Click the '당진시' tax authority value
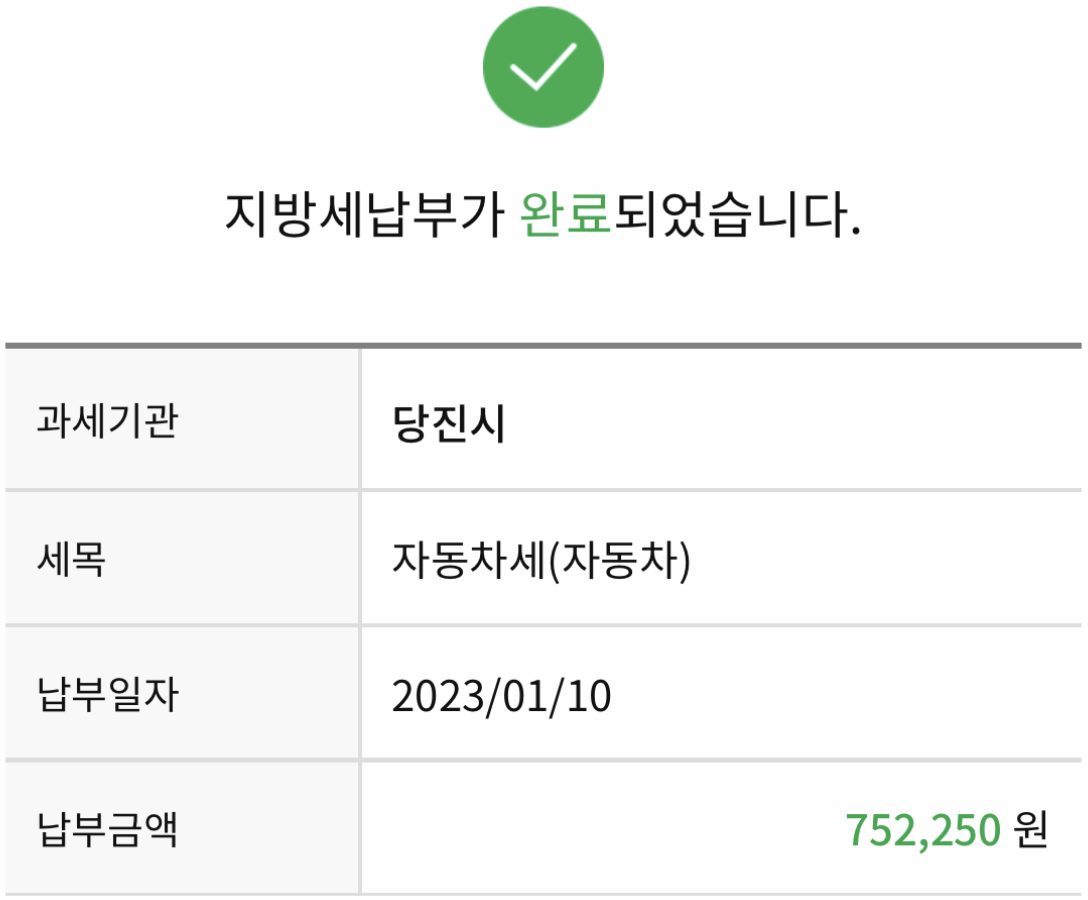The height and width of the screenshot is (900, 1088). (x=449, y=425)
